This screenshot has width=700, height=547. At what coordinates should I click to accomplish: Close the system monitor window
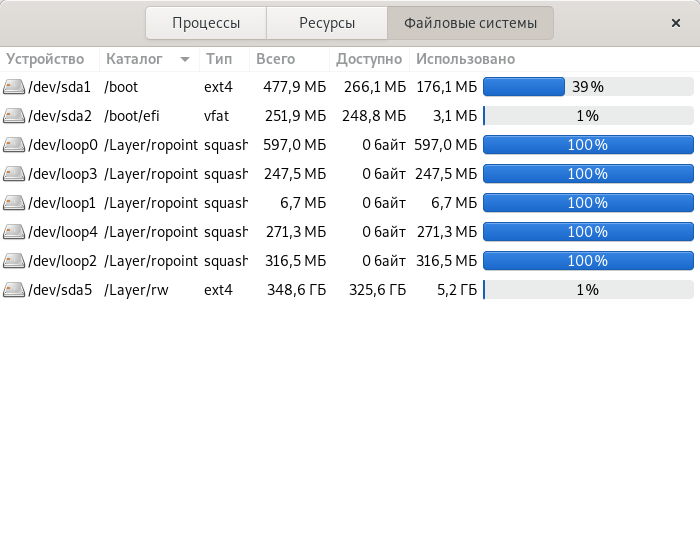676,23
